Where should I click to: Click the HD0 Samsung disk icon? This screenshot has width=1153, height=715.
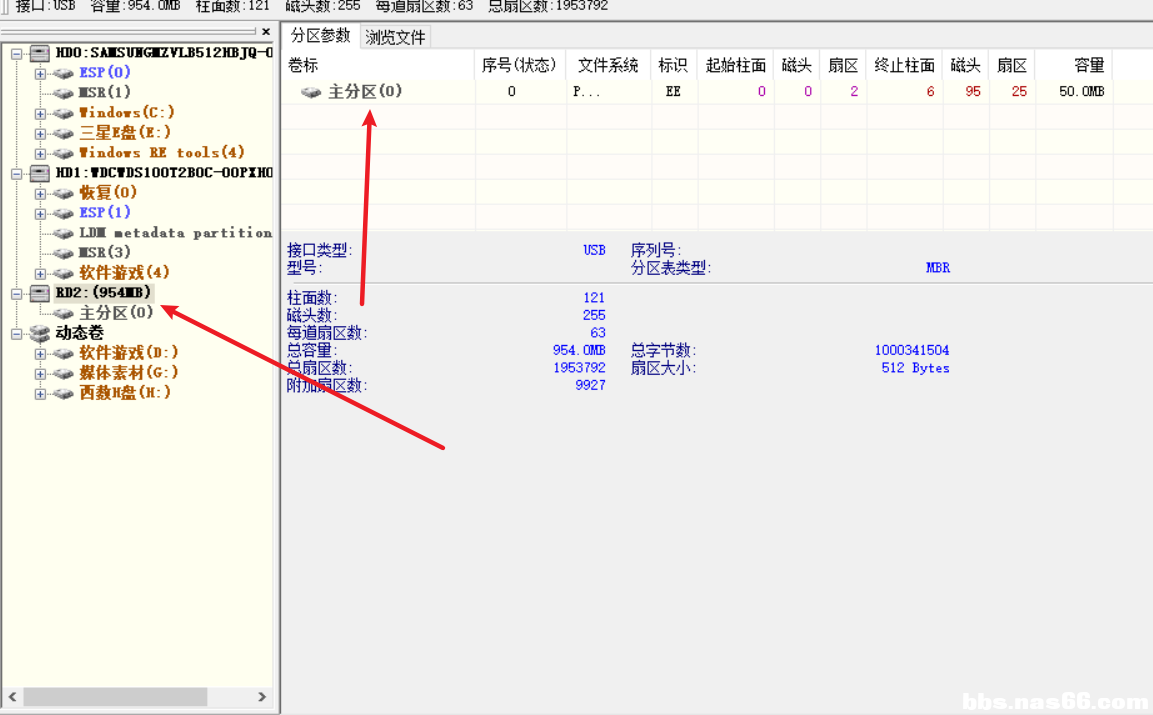click(x=40, y=52)
